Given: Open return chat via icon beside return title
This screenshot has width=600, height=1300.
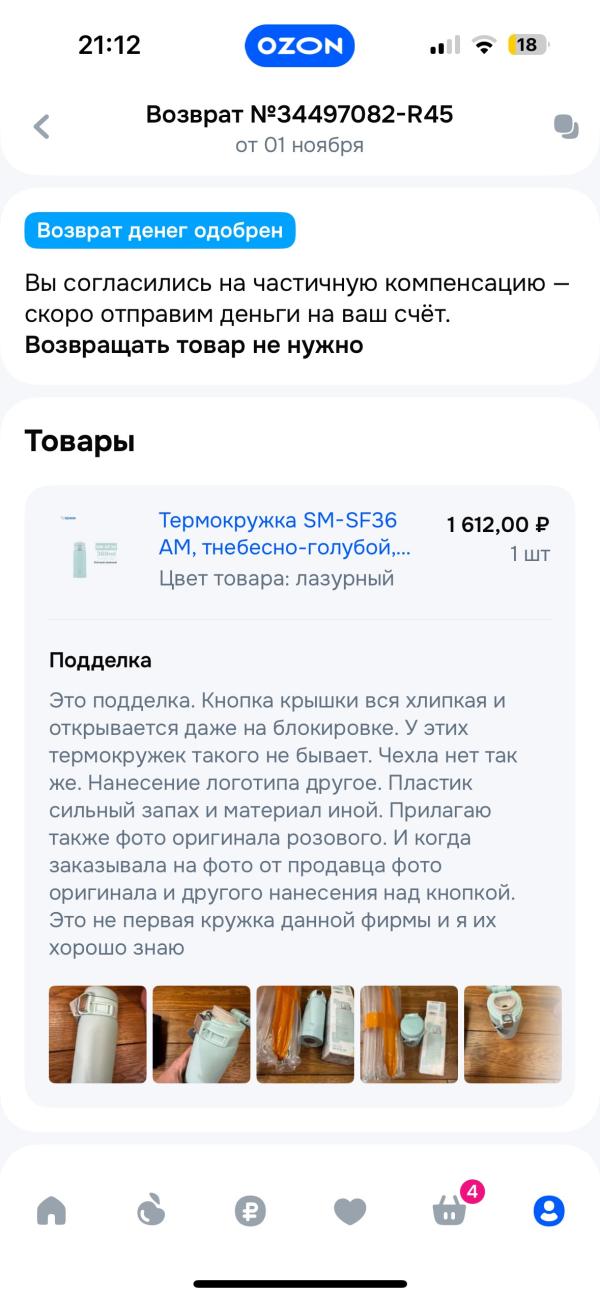Looking at the screenshot, I should point(565,127).
